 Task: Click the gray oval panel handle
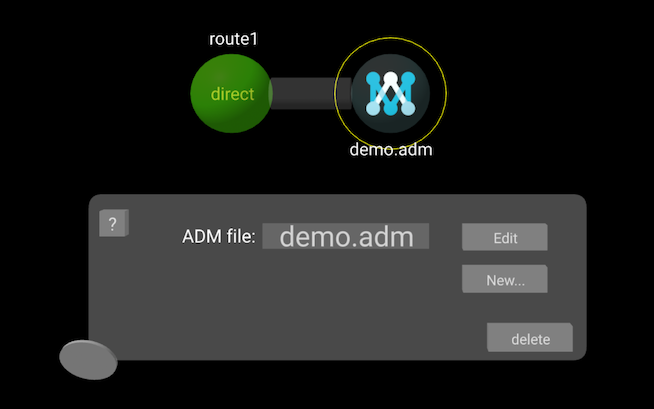coord(88,359)
